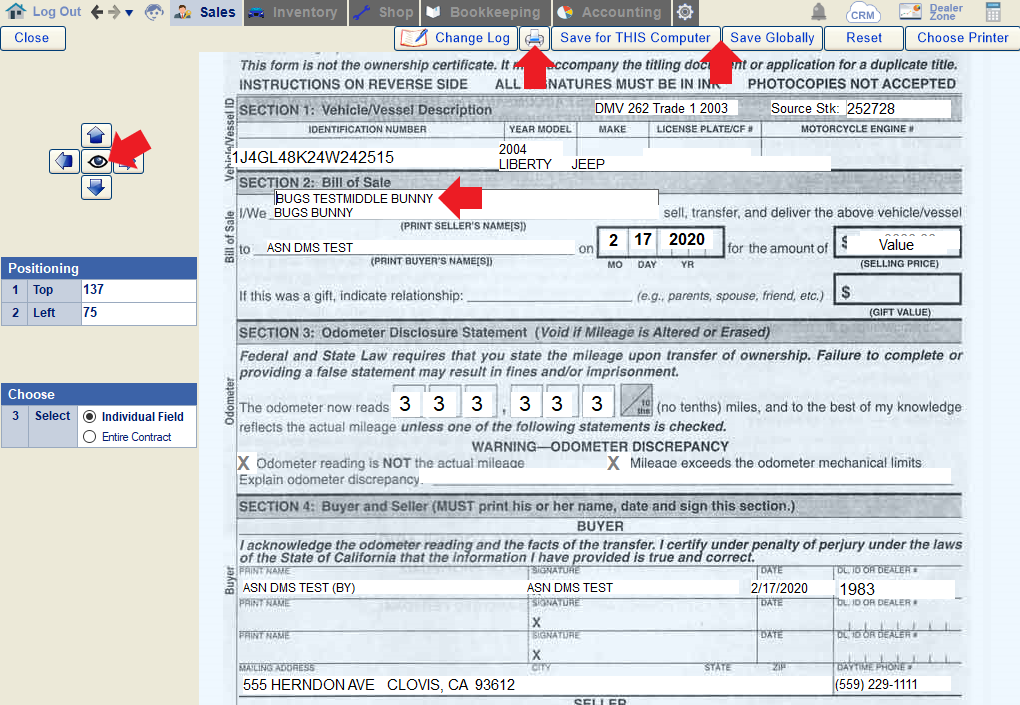Click Save Globally
The height and width of the screenshot is (705, 1020).
pos(772,38)
